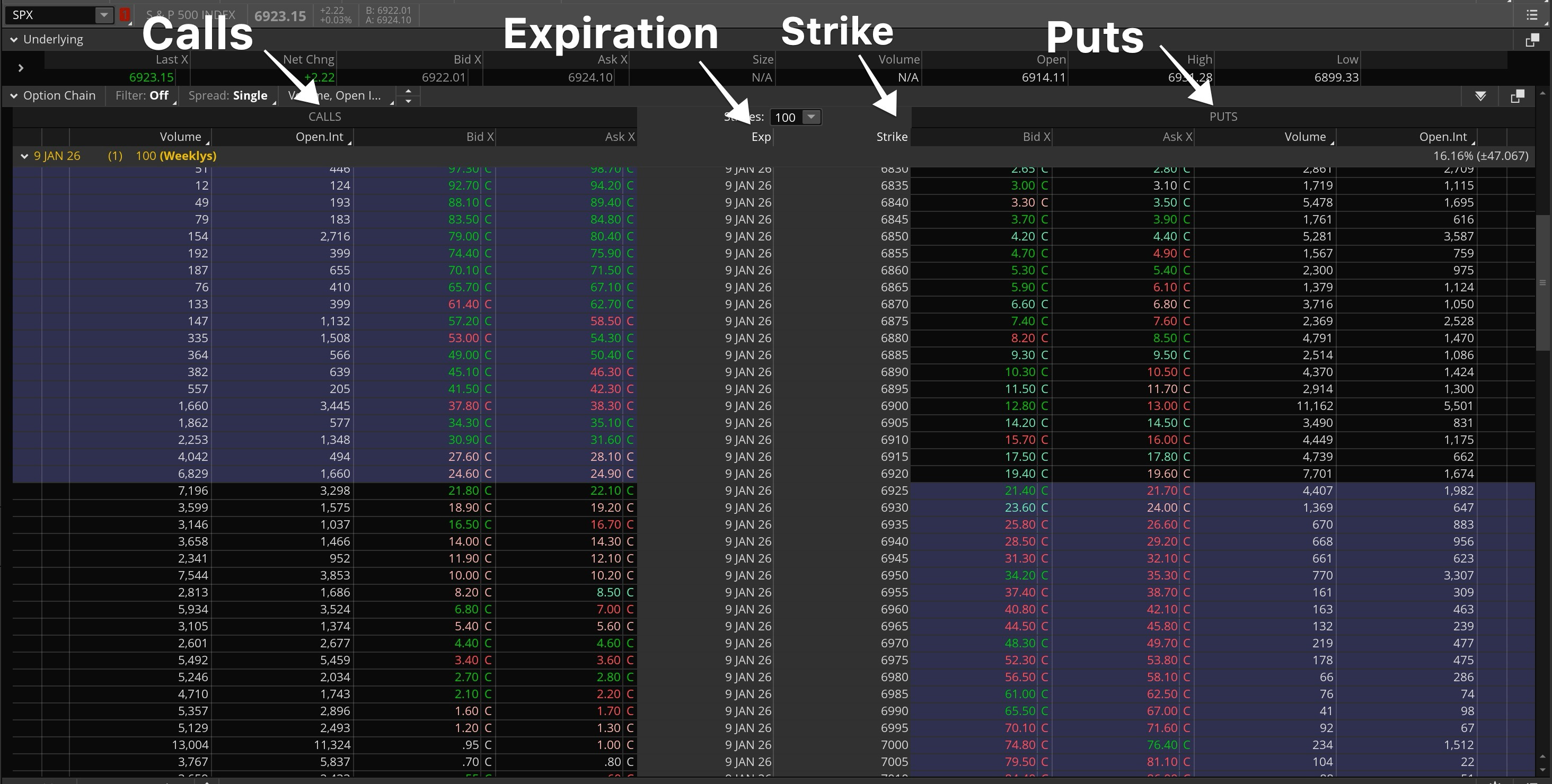This screenshot has height=784, width=1552.
Task: Click the layout stepper down arrow
Action: coord(409,101)
